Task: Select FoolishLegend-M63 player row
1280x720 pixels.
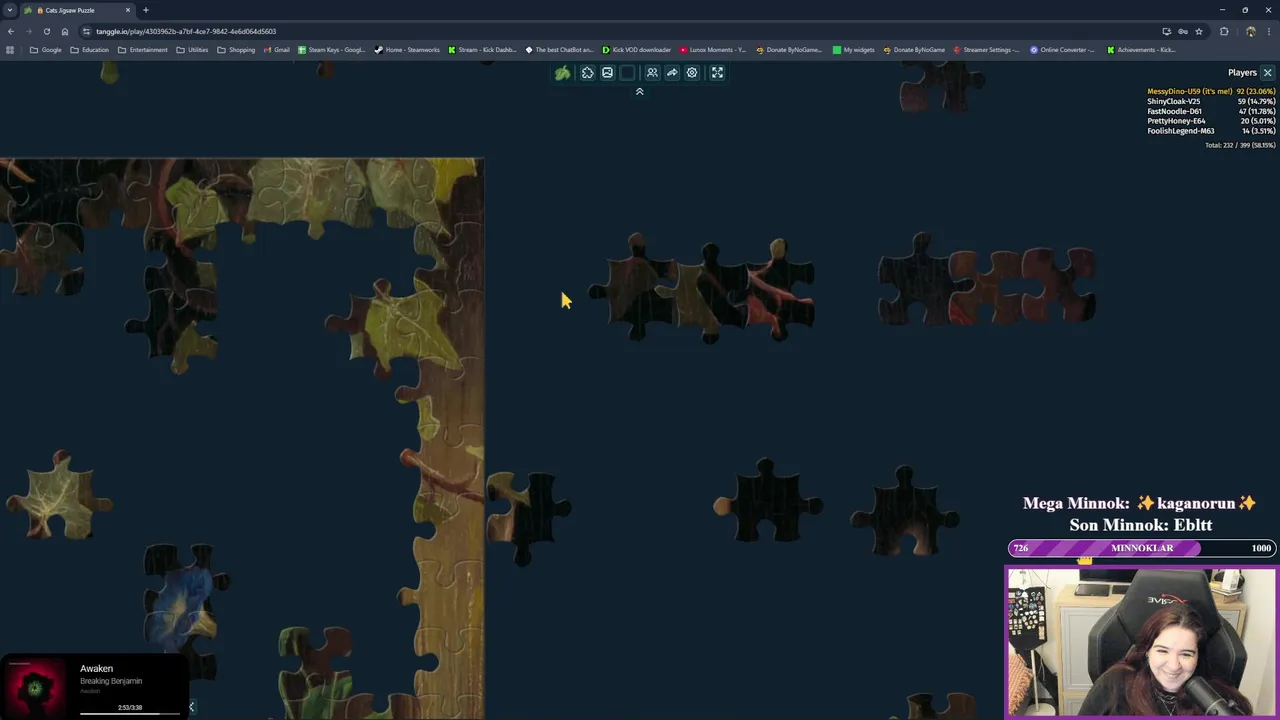Action: (1211, 131)
